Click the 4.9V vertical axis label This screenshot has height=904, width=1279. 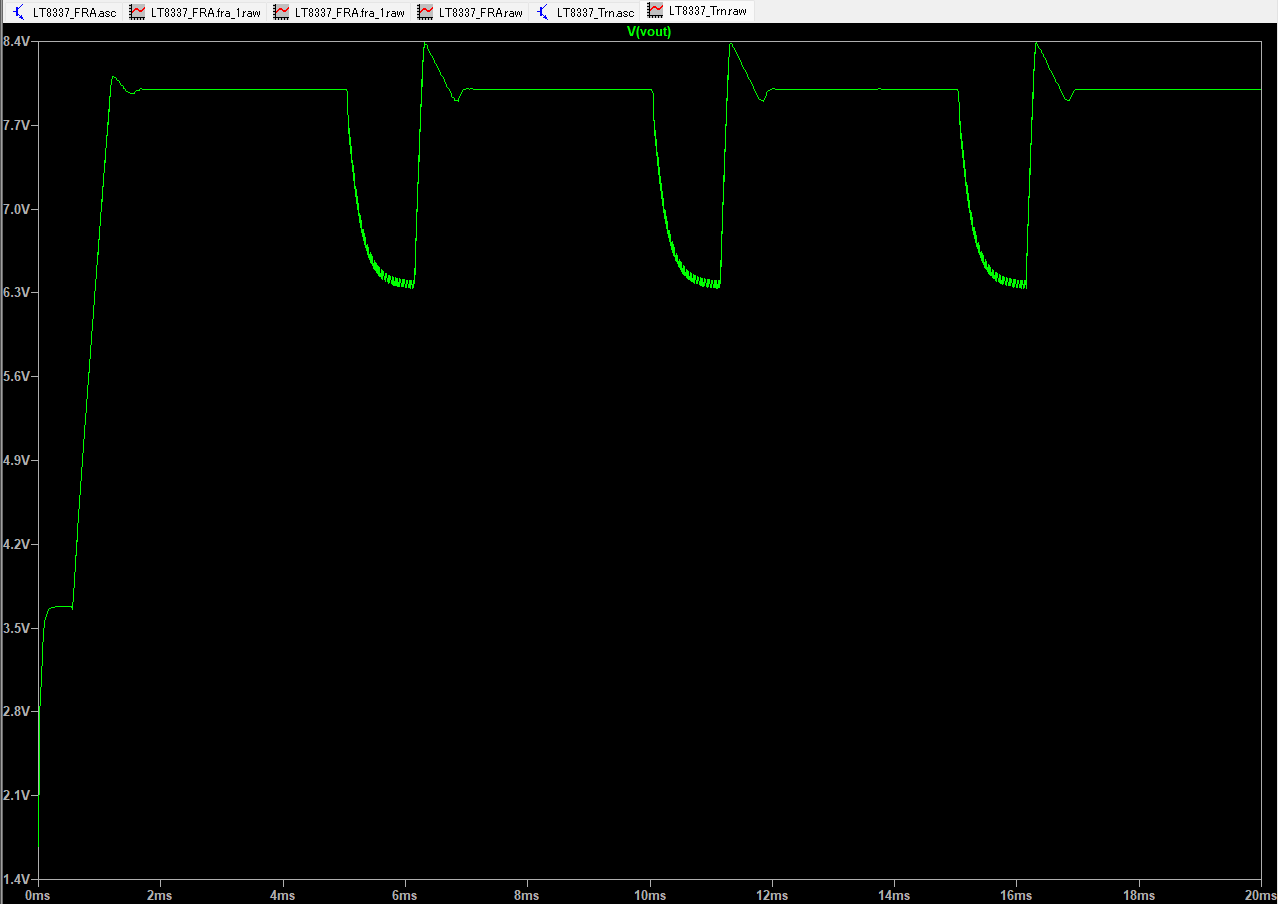click(x=17, y=460)
